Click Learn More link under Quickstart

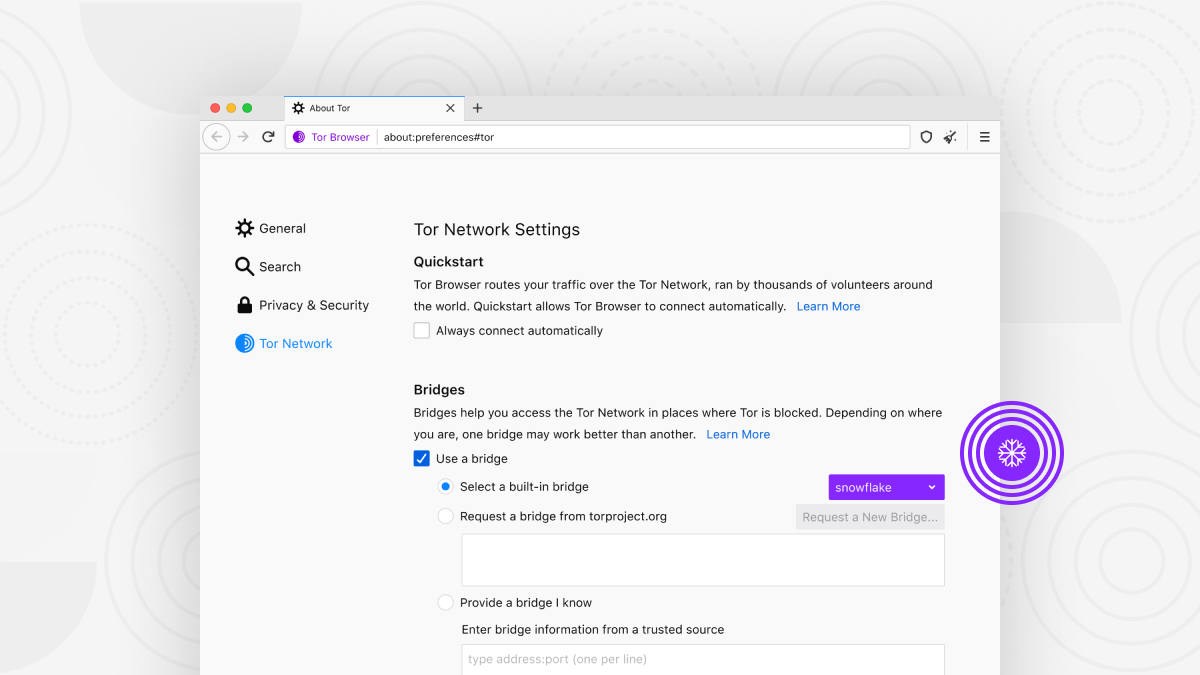point(828,306)
